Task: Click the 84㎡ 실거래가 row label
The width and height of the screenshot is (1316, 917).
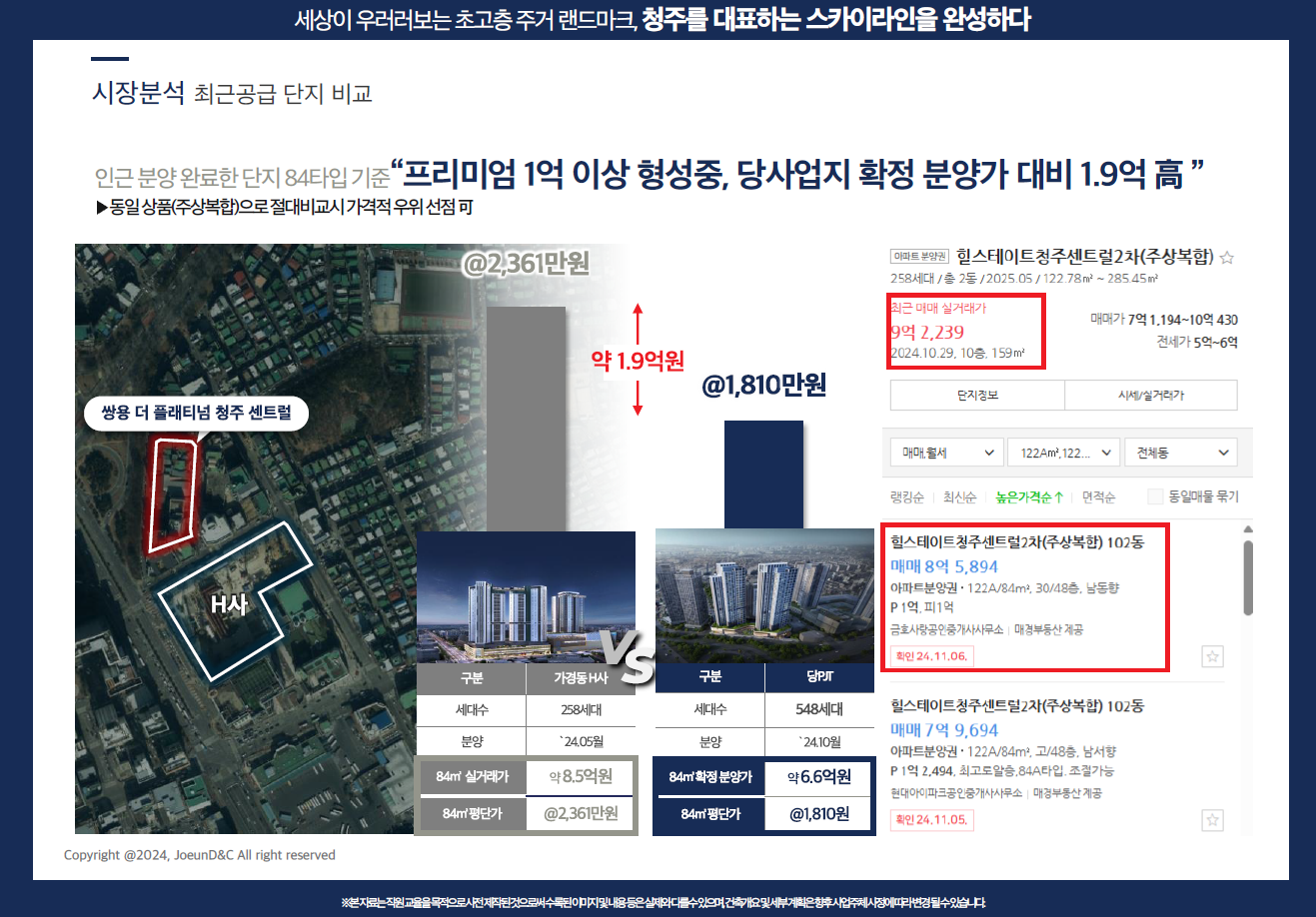Action: click(x=471, y=776)
